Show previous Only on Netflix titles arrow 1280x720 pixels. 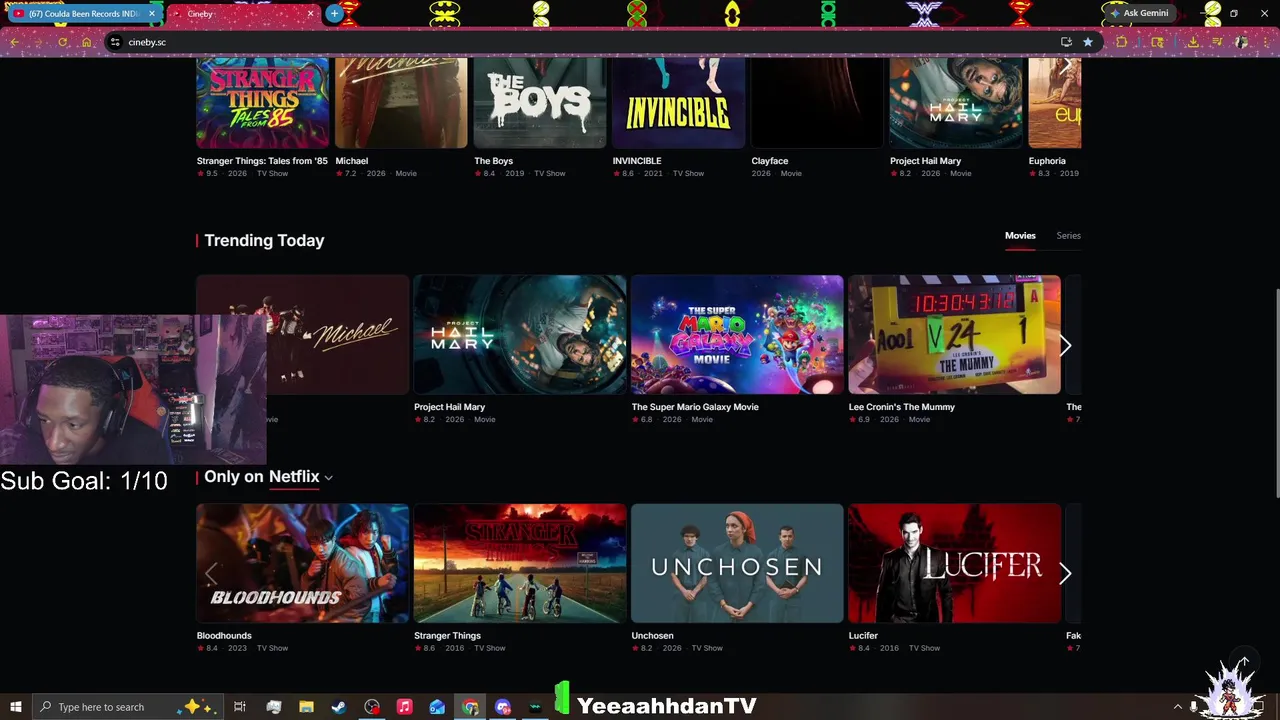211,573
